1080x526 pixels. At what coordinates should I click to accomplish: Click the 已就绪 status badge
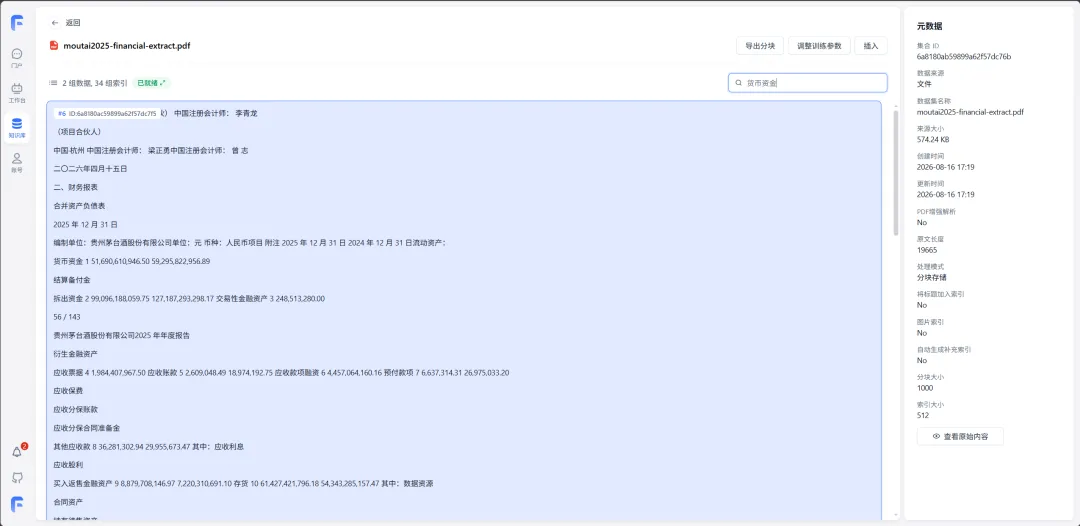[x=151, y=83]
